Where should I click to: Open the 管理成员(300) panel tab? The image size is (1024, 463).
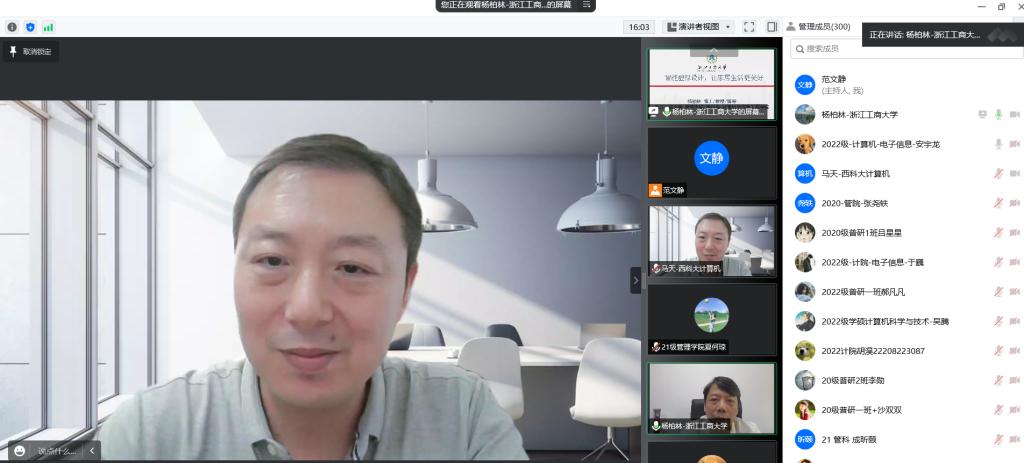pos(818,27)
